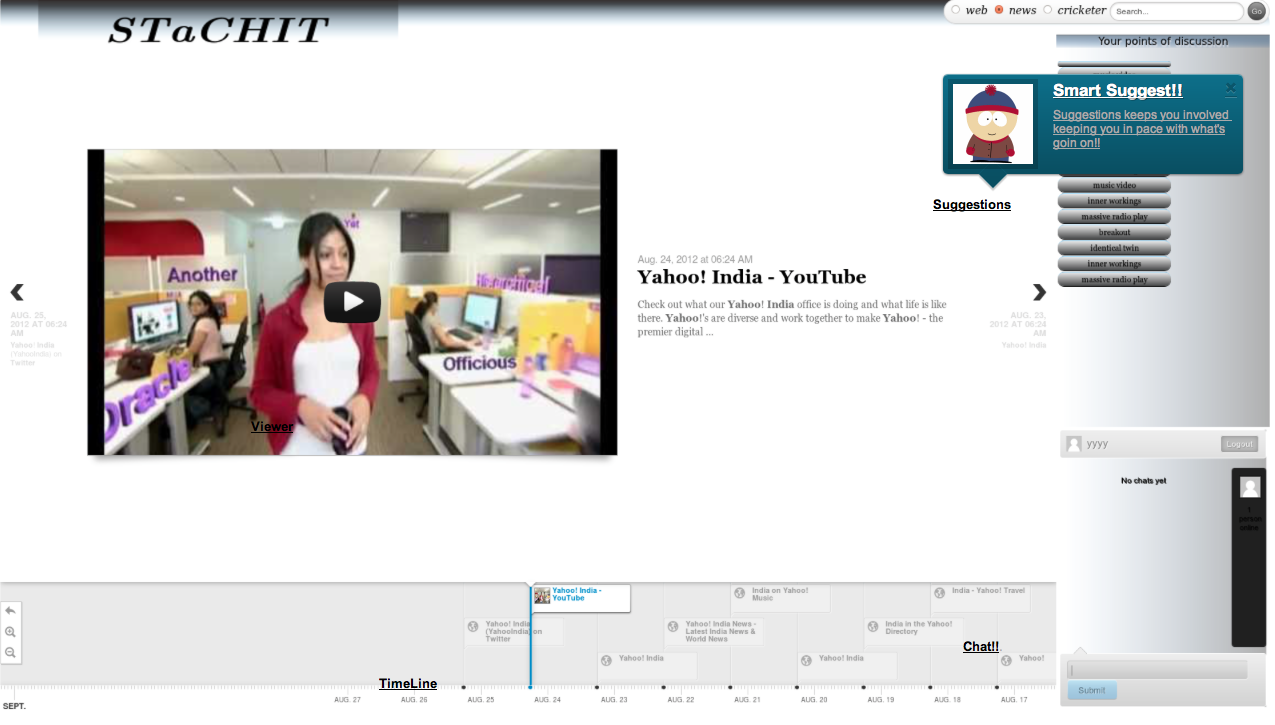Select Yahoo! India (YahooIndia) on Twitter marker
Image resolution: width=1275 pixels, height=725 pixels.
point(513,631)
